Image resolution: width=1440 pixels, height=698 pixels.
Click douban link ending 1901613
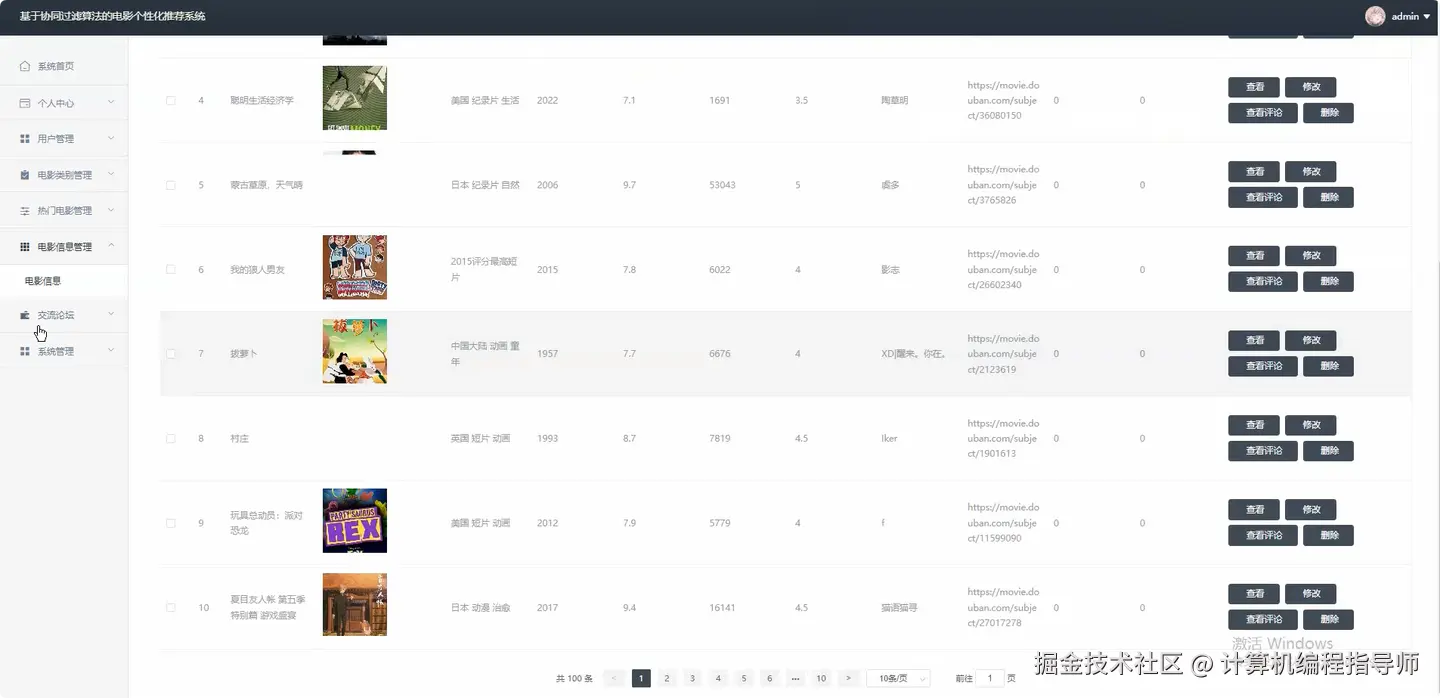coord(1003,438)
